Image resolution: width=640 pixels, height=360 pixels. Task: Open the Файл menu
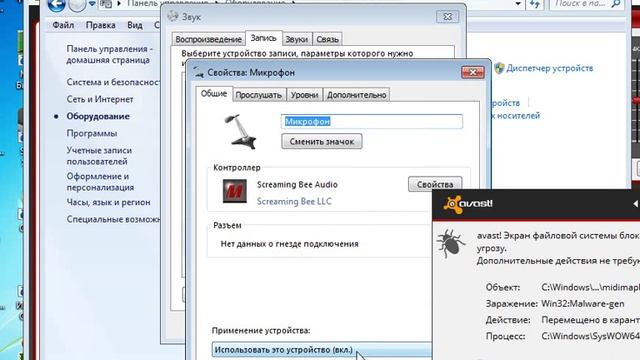coord(63,25)
